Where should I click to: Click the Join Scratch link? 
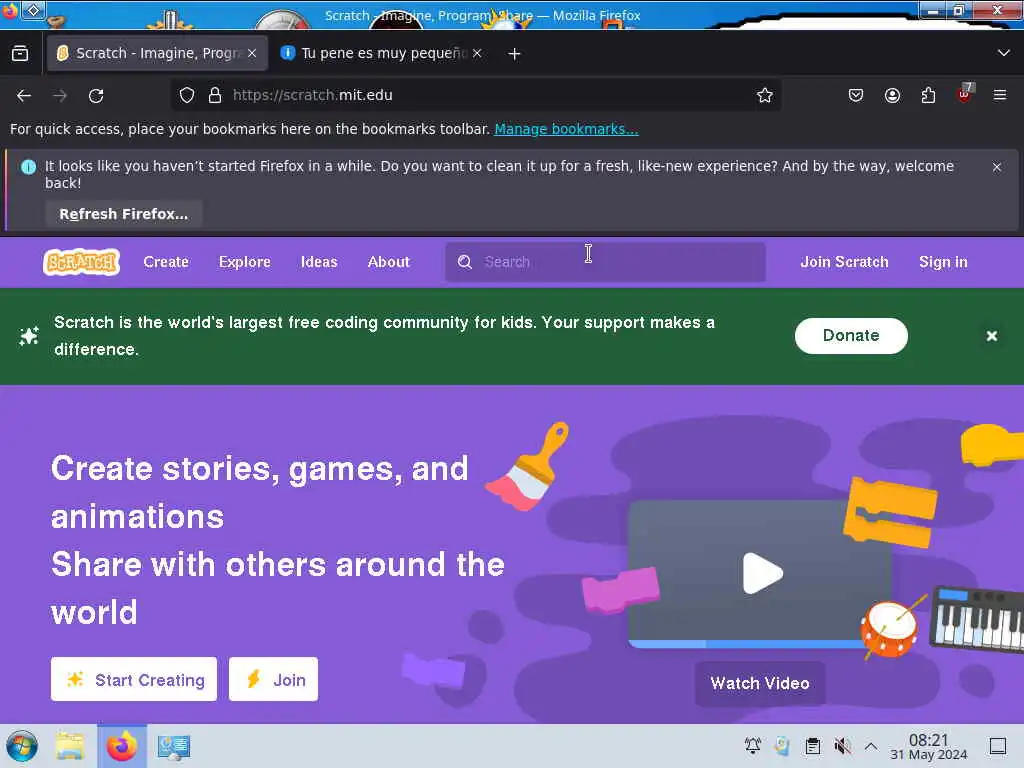tap(844, 262)
